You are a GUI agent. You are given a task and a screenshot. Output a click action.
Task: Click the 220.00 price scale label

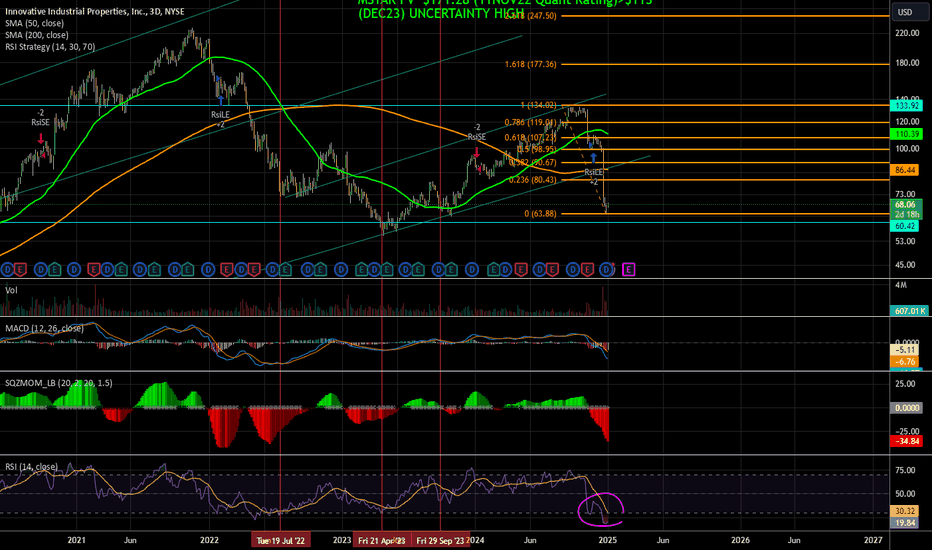pos(907,33)
